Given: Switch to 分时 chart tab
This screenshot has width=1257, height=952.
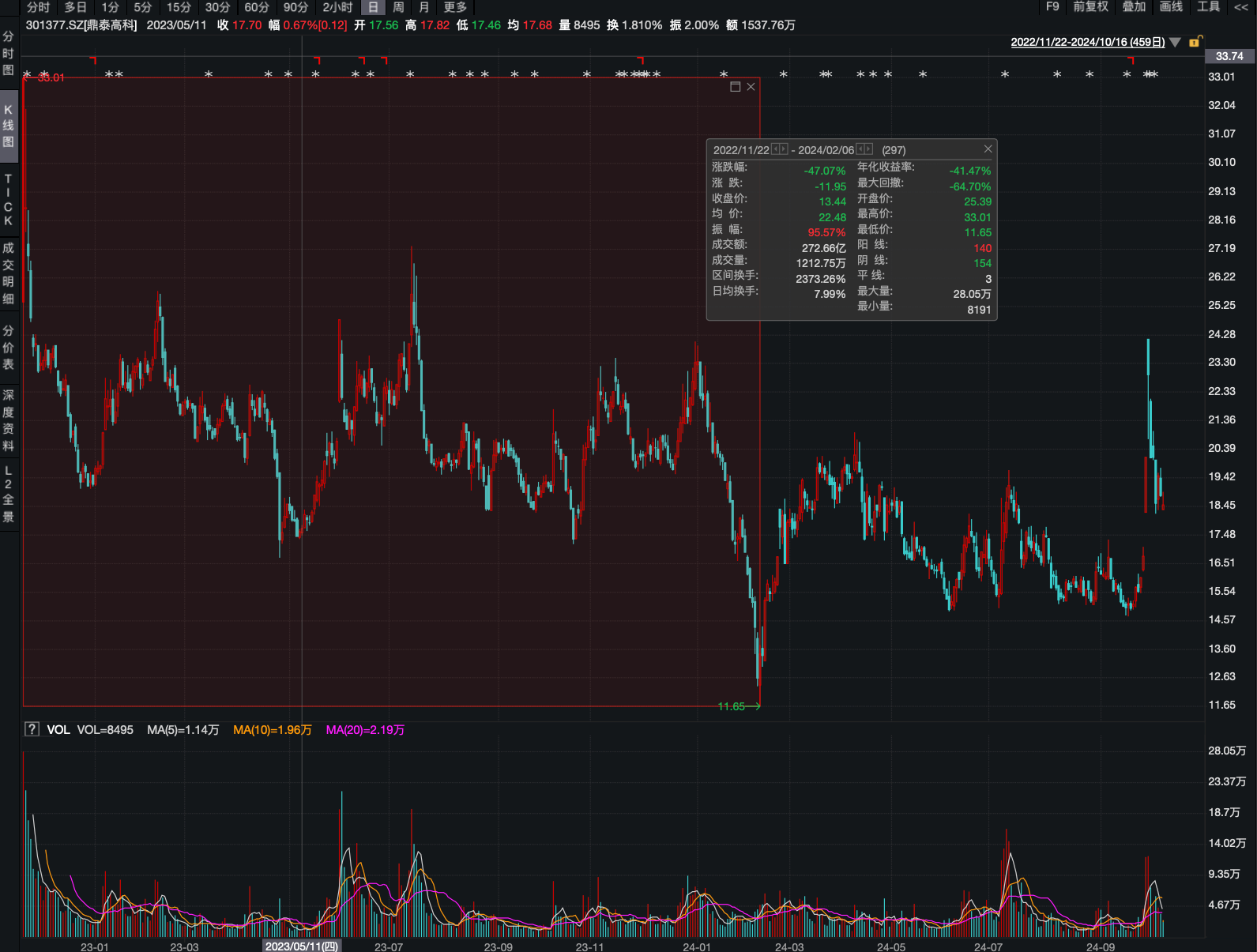Looking at the screenshot, I should point(38,7).
